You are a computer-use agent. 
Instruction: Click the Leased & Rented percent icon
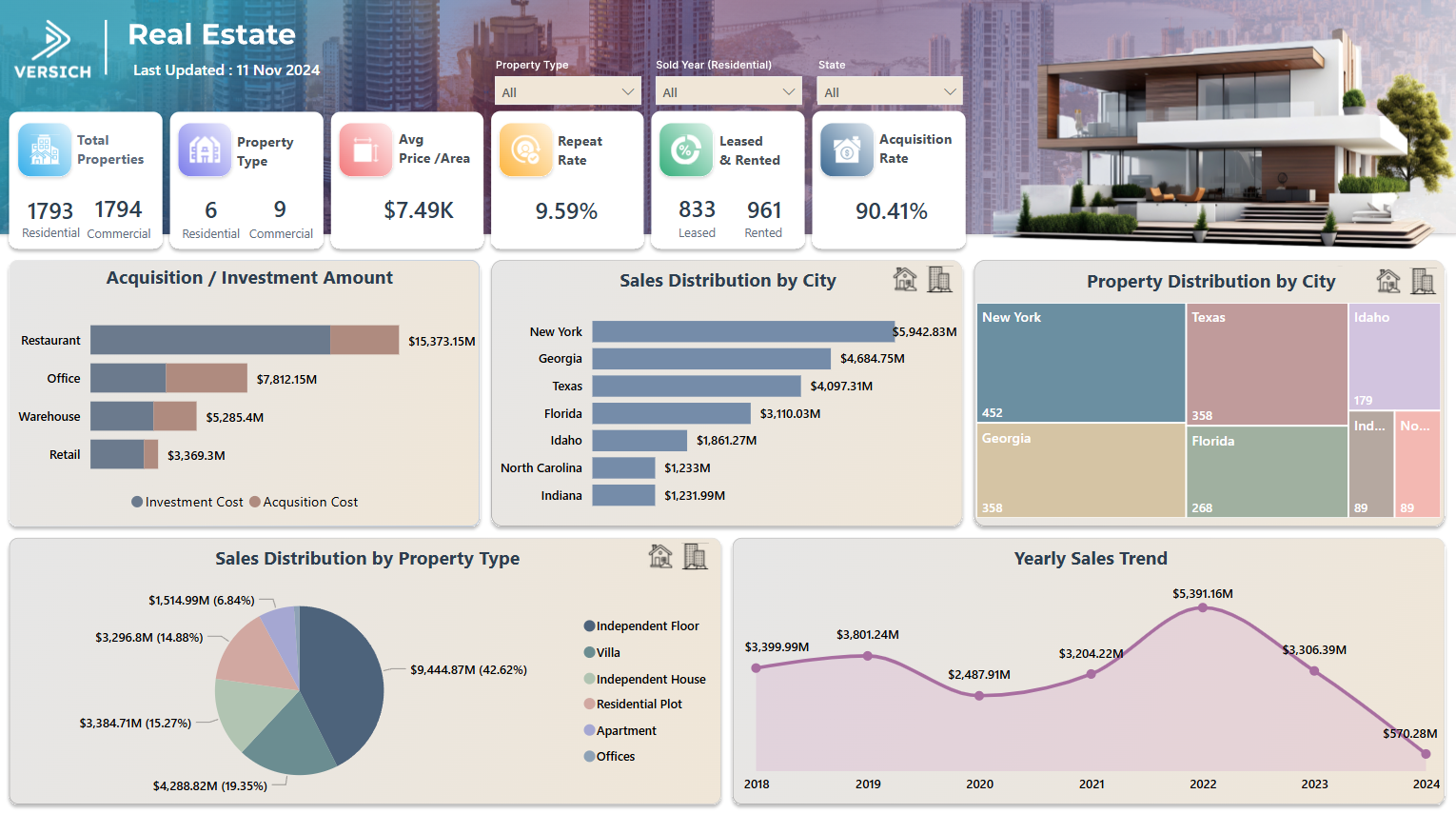click(685, 149)
